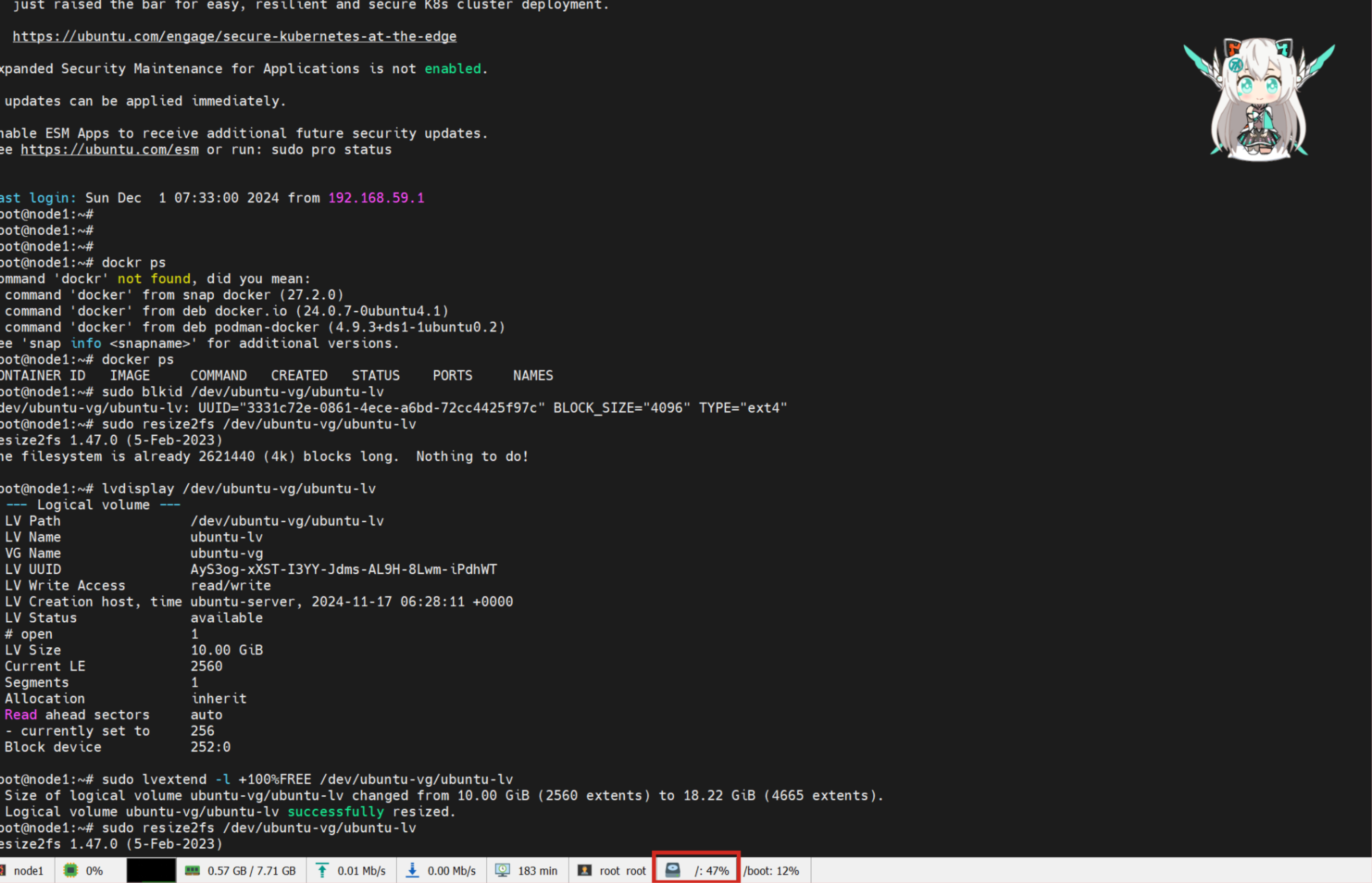Click the blue download arrow icon
This screenshot has height=883, width=1372.
coord(412,870)
